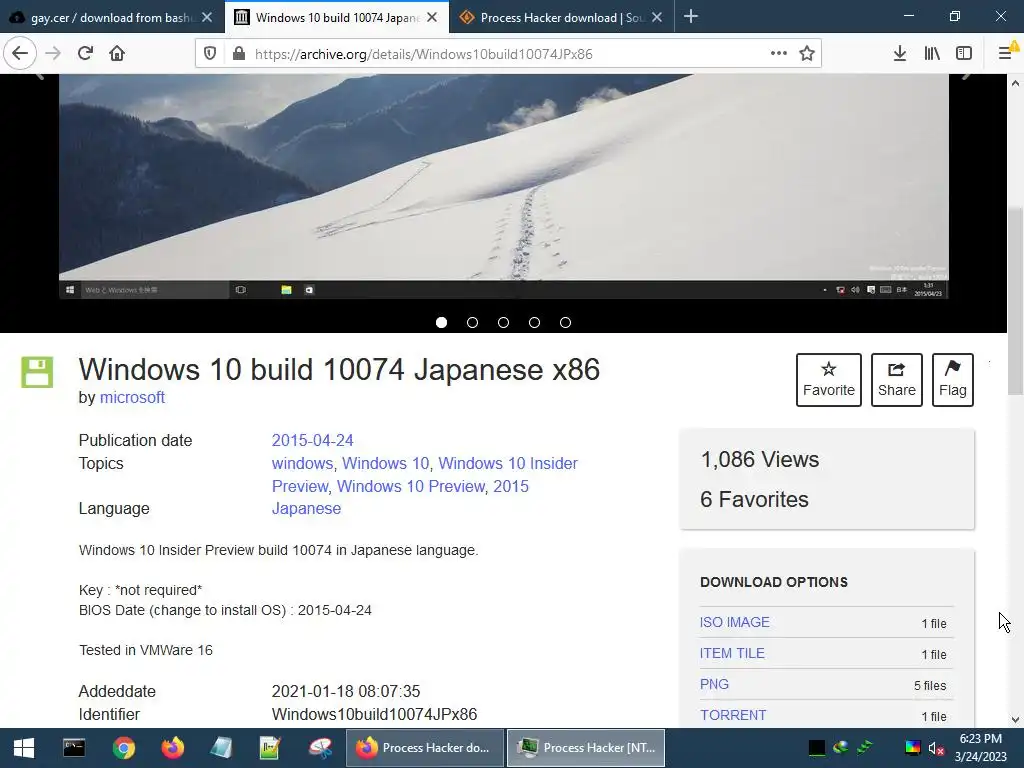Switch to Process Hacker [NT...] taskbar window

[x=586, y=748]
